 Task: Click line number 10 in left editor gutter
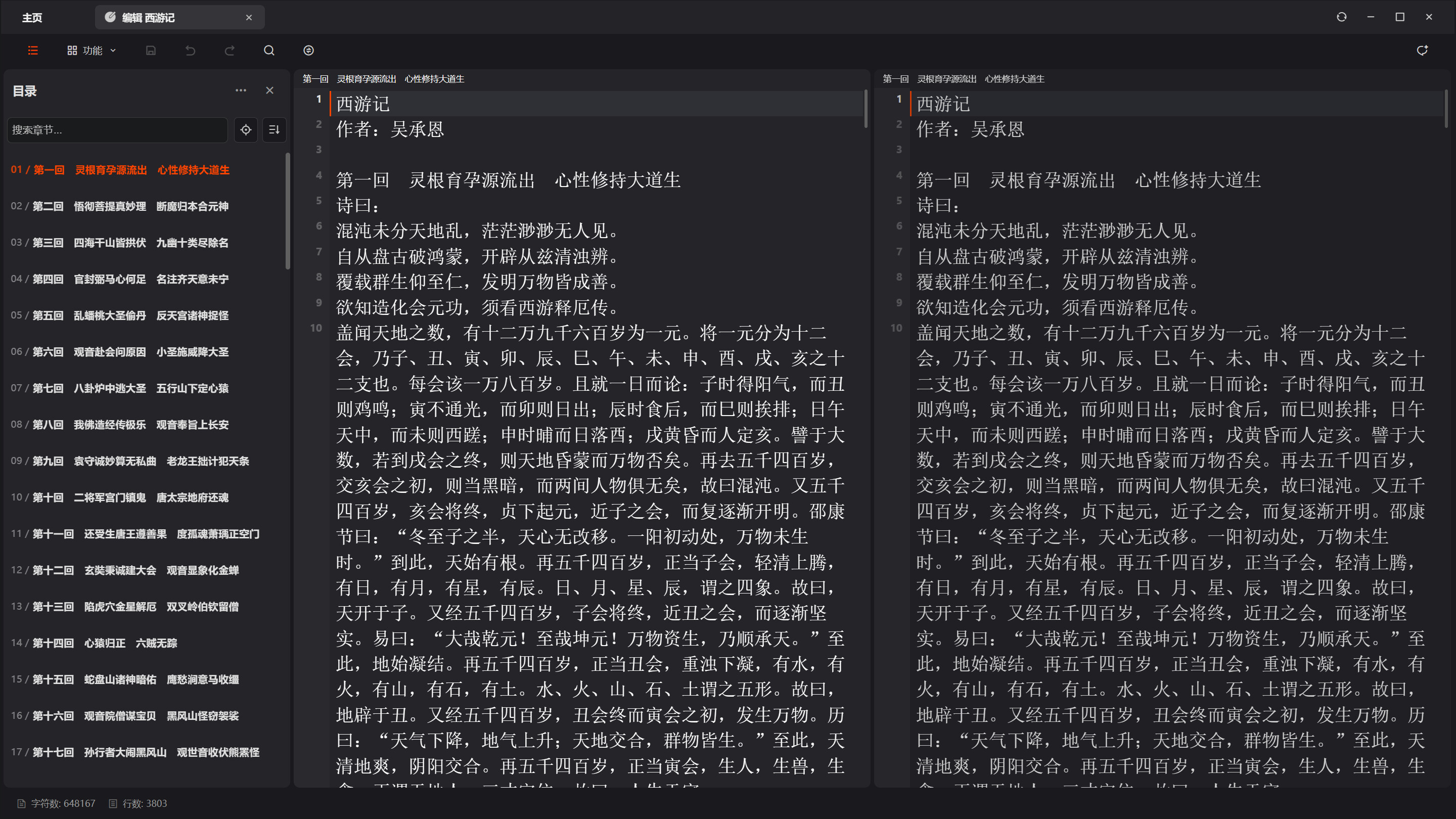click(316, 328)
